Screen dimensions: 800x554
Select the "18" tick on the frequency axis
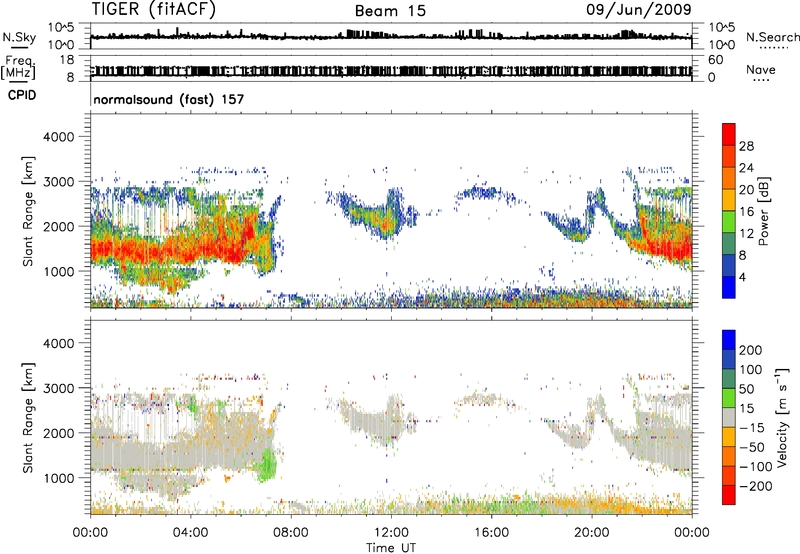pyautogui.click(x=67, y=60)
